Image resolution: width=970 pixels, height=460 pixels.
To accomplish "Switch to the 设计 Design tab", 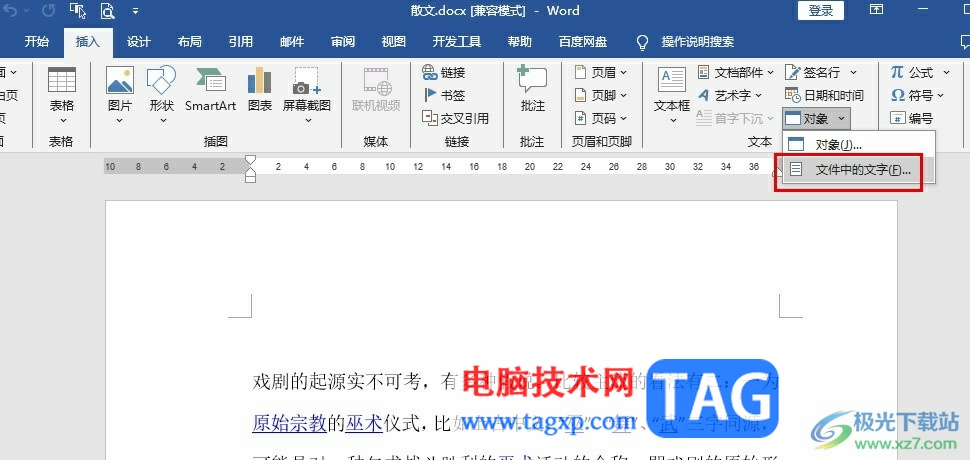I will click(139, 42).
